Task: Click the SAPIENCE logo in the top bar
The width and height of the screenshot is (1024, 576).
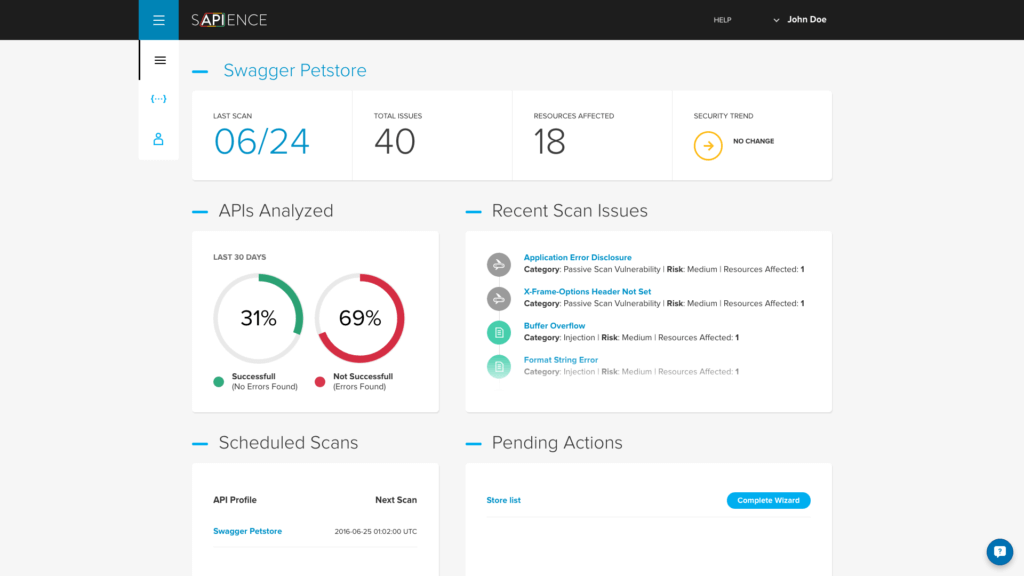Action: 228,19
